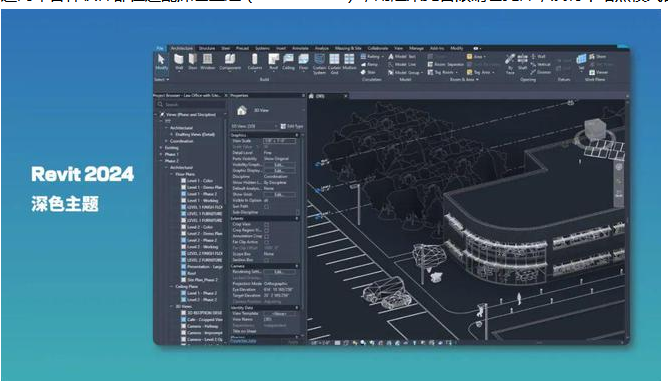Click the Edit Type button
Viewport: 668px width, 381px height.
click(292, 126)
